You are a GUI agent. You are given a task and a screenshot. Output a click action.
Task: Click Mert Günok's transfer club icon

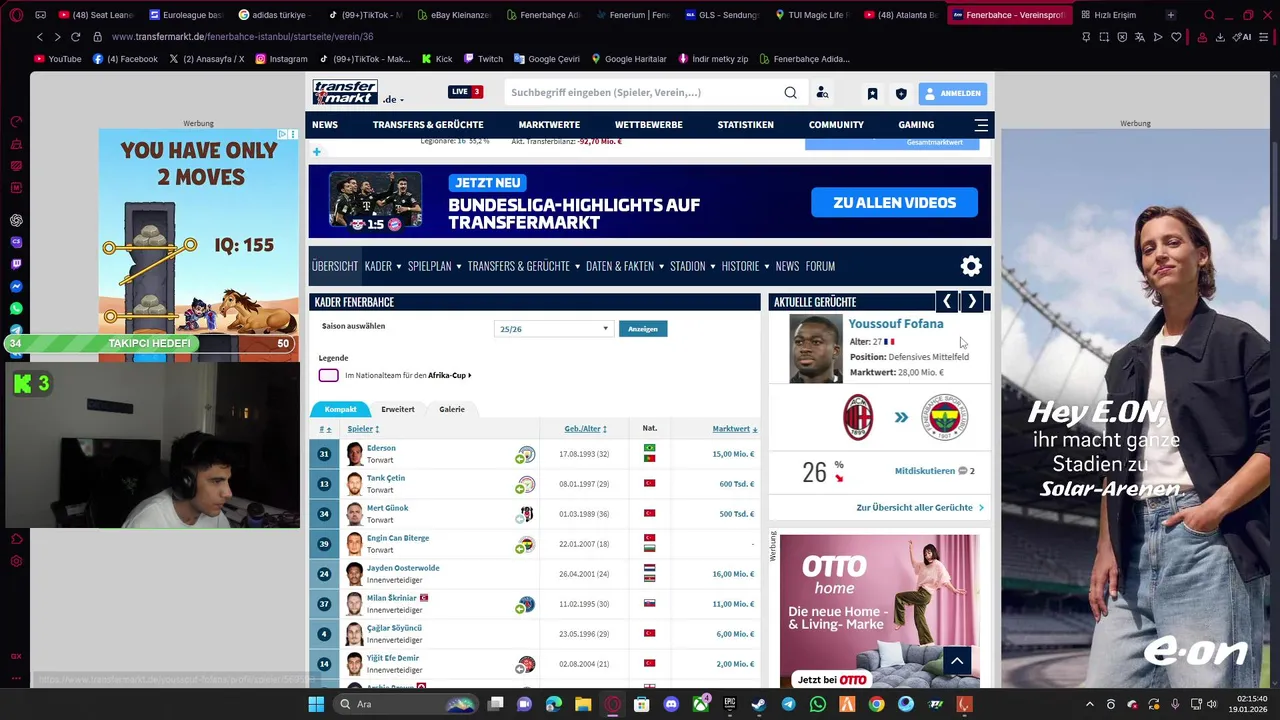[526, 514]
